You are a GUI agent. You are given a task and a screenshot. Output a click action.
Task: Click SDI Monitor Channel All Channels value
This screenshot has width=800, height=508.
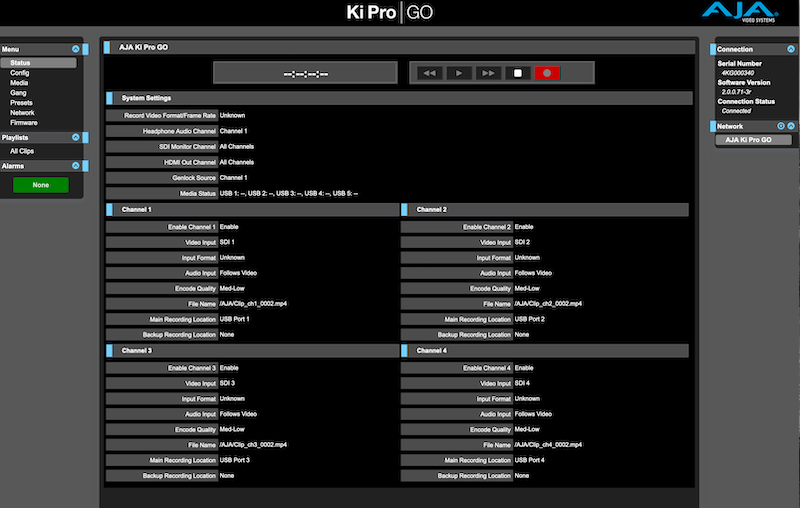tap(237, 146)
